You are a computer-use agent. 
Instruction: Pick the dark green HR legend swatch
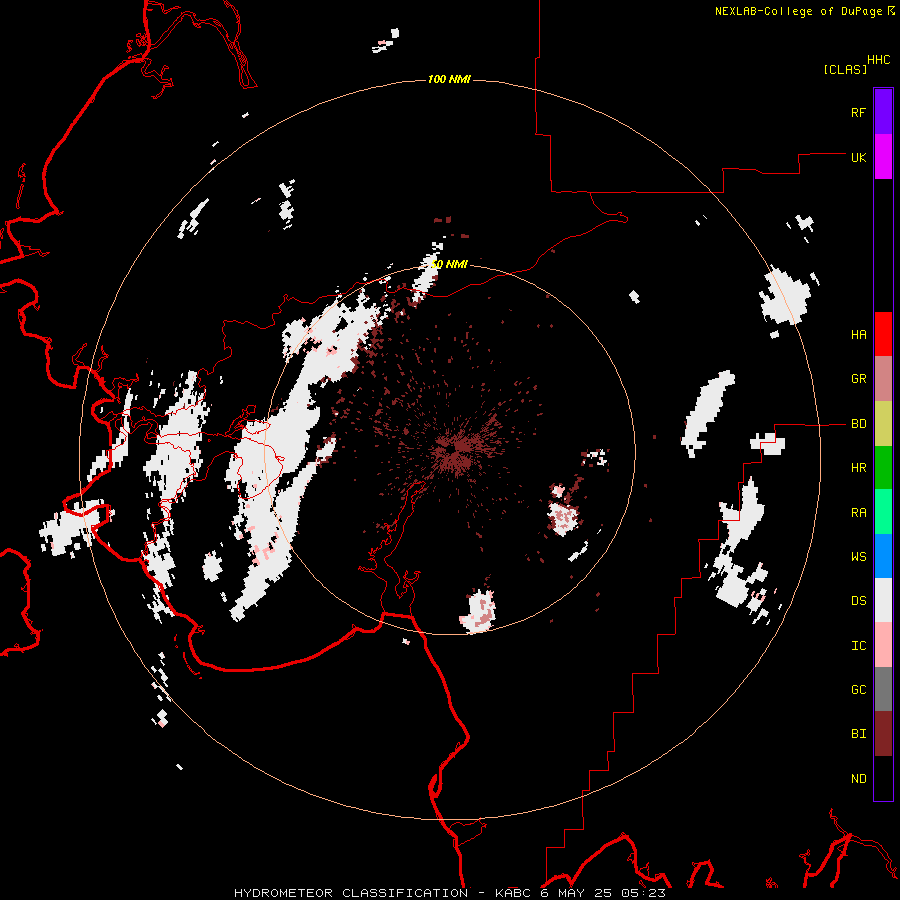point(883,468)
